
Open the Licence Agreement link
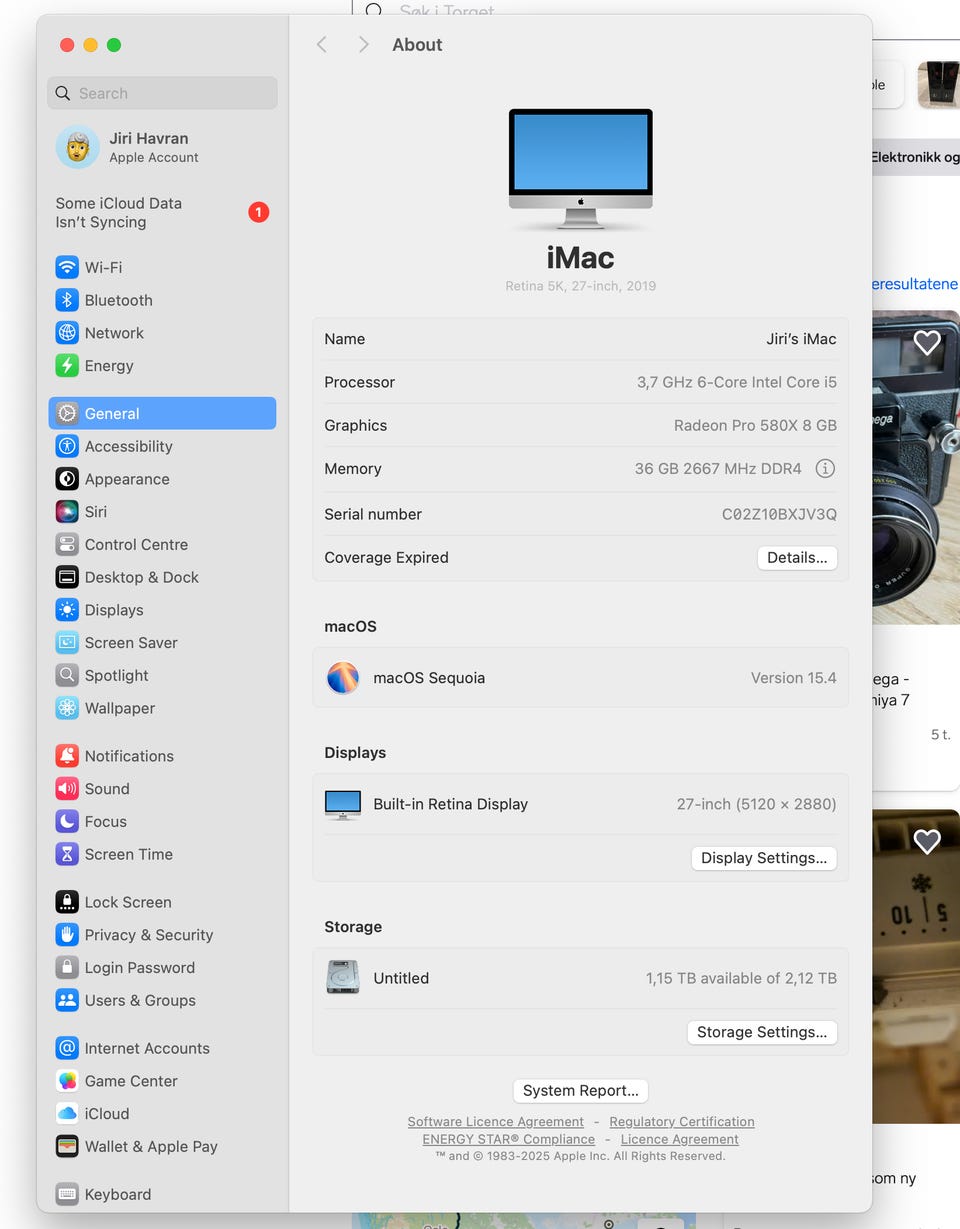(680, 1139)
